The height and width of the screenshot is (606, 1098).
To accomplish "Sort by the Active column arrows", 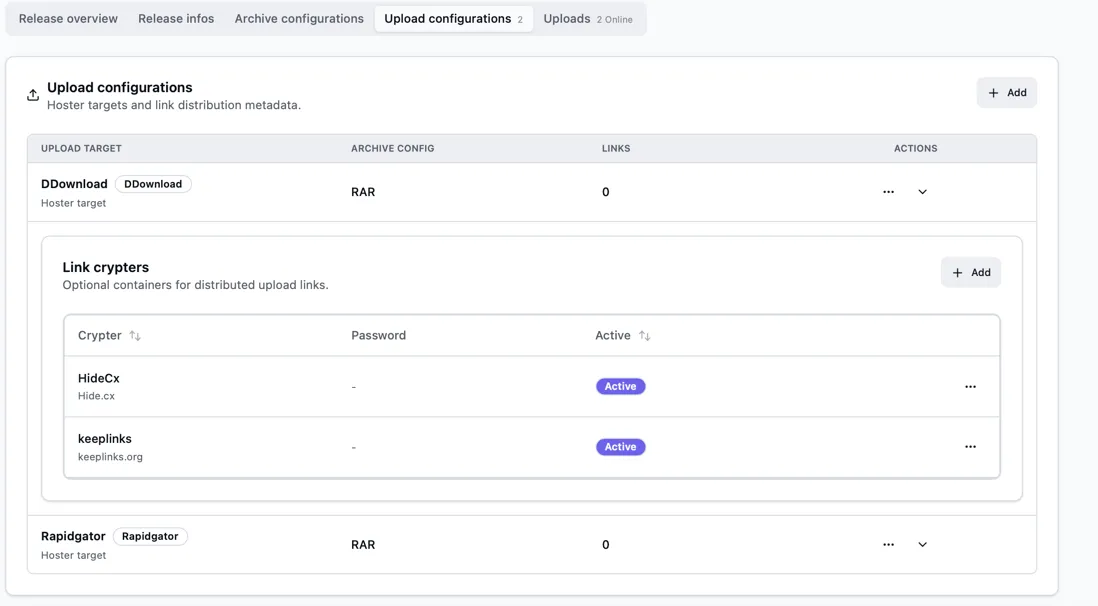I will click(x=644, y=336).
